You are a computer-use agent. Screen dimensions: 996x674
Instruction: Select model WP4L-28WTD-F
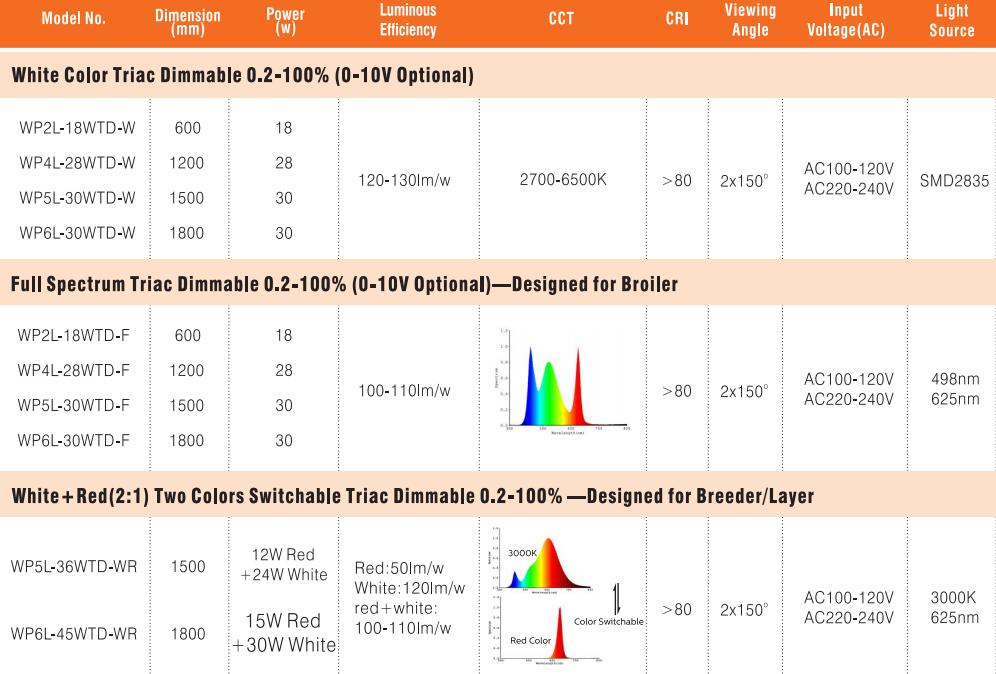click(x=74, y=370)
